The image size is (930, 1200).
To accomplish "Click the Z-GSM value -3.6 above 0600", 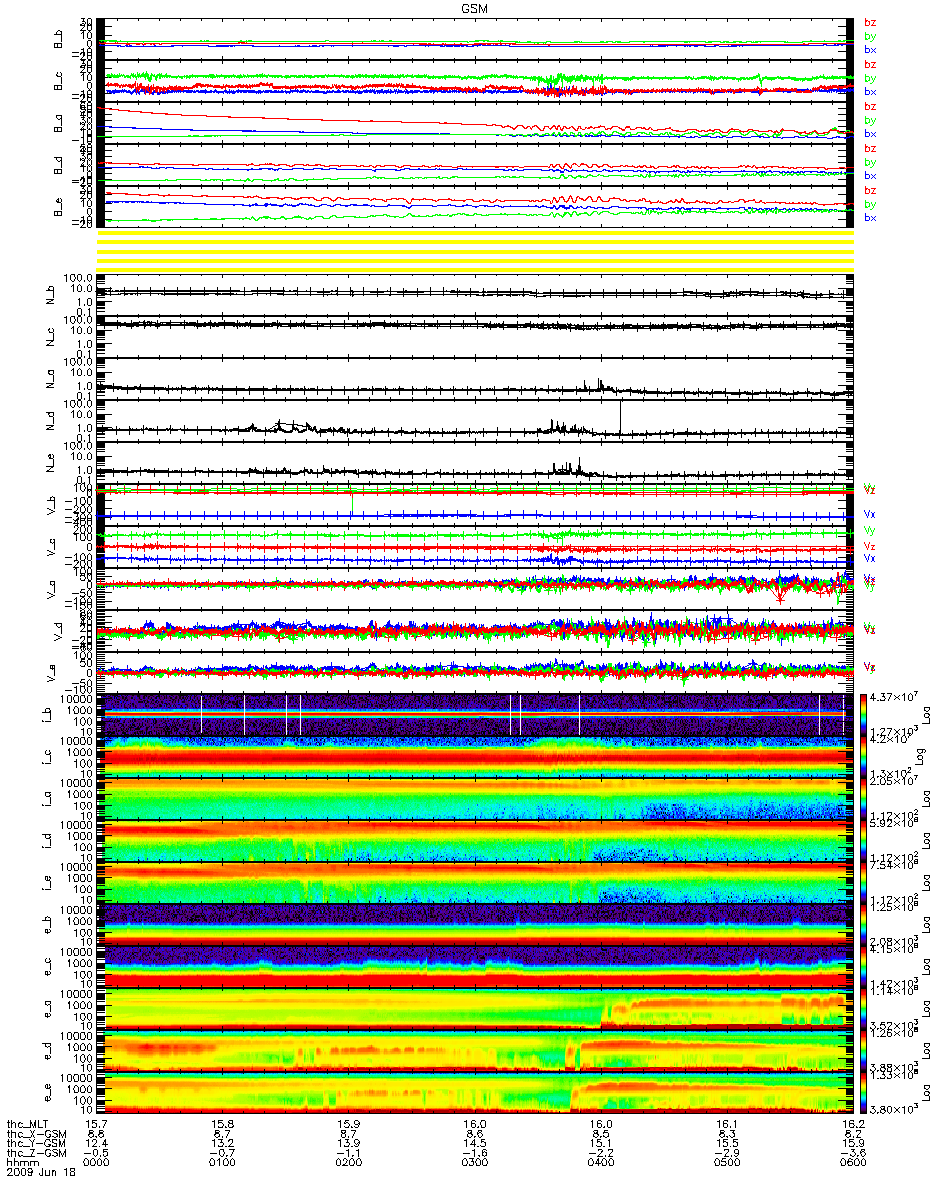I will click(852, 1152).
